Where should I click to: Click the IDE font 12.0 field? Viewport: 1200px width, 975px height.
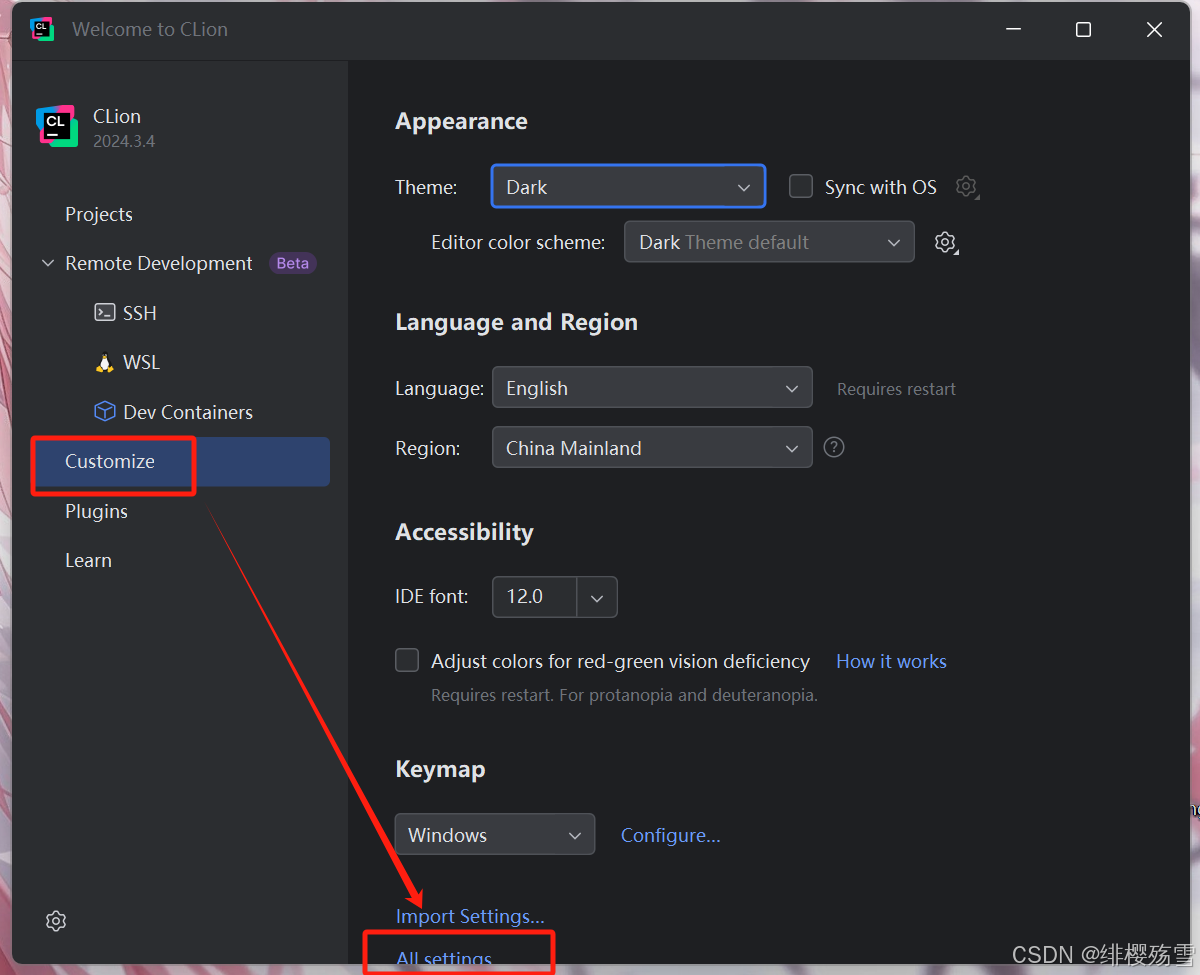[535, 597]
